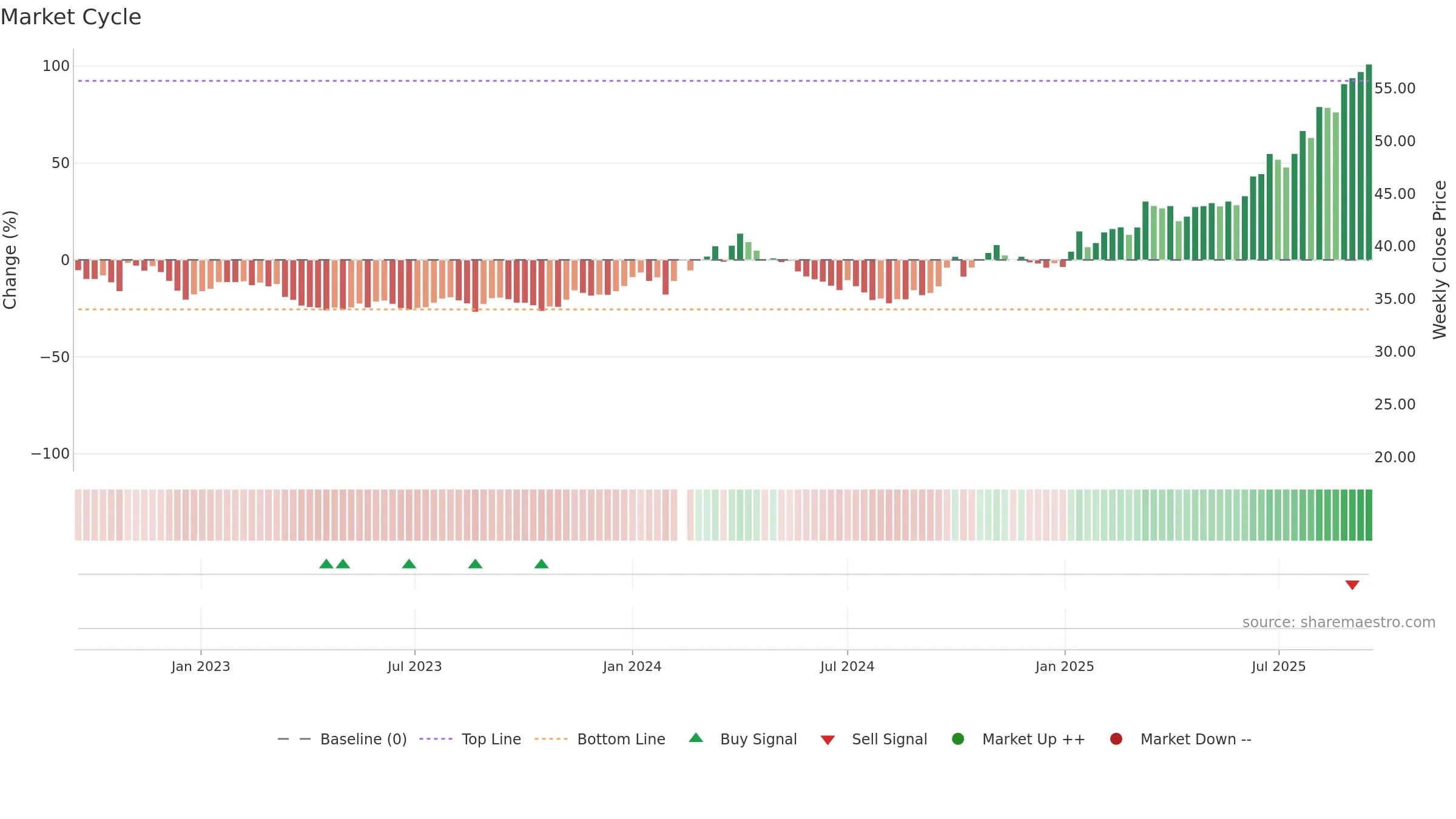The width and height of the screenshot is (1456, 819).
Task: Click the grey dashed Baseline legend sample
Action: [294, 739]
